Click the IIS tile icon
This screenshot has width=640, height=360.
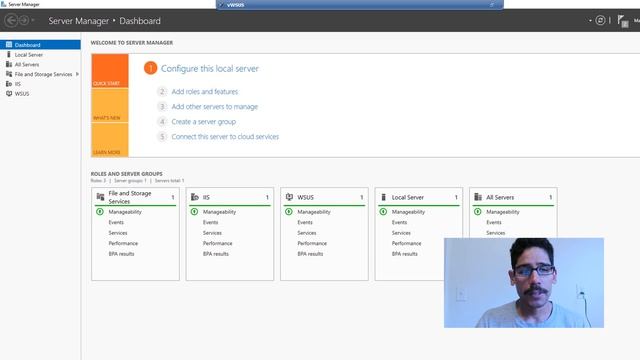click(x=195, y=197)
